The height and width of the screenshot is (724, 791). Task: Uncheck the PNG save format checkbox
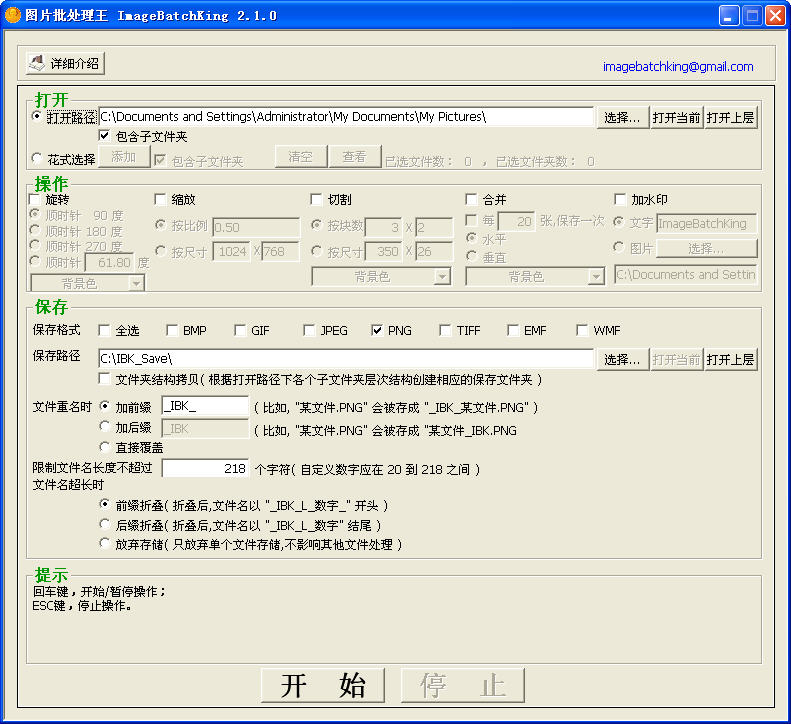[x=377, y=330]
